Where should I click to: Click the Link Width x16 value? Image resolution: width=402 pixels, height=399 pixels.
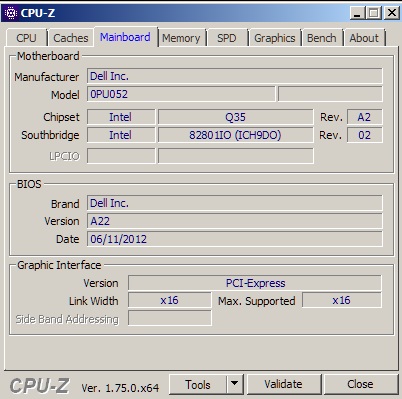click(170, 300)
